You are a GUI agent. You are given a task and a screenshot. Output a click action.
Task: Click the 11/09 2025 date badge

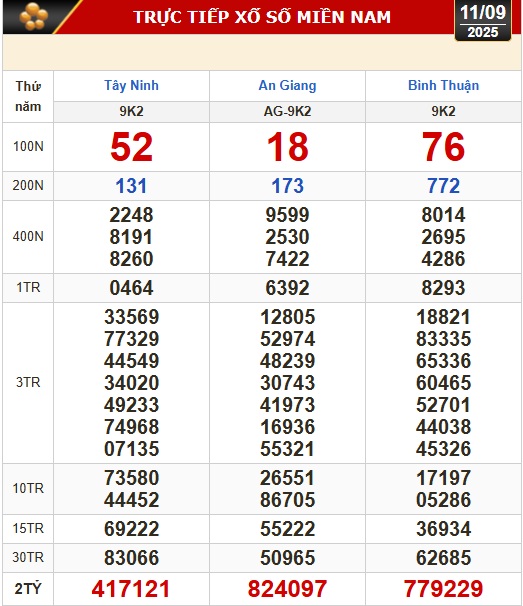tap(483, 20)
